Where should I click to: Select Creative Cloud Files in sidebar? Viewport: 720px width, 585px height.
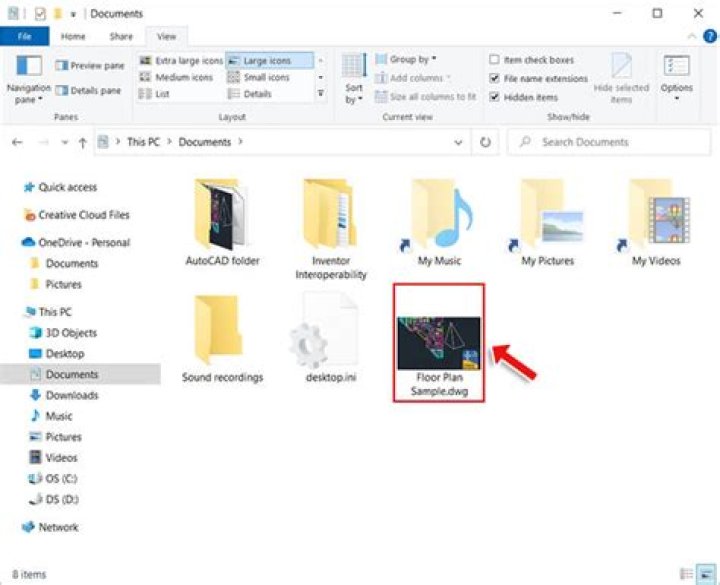click(84, 215)
